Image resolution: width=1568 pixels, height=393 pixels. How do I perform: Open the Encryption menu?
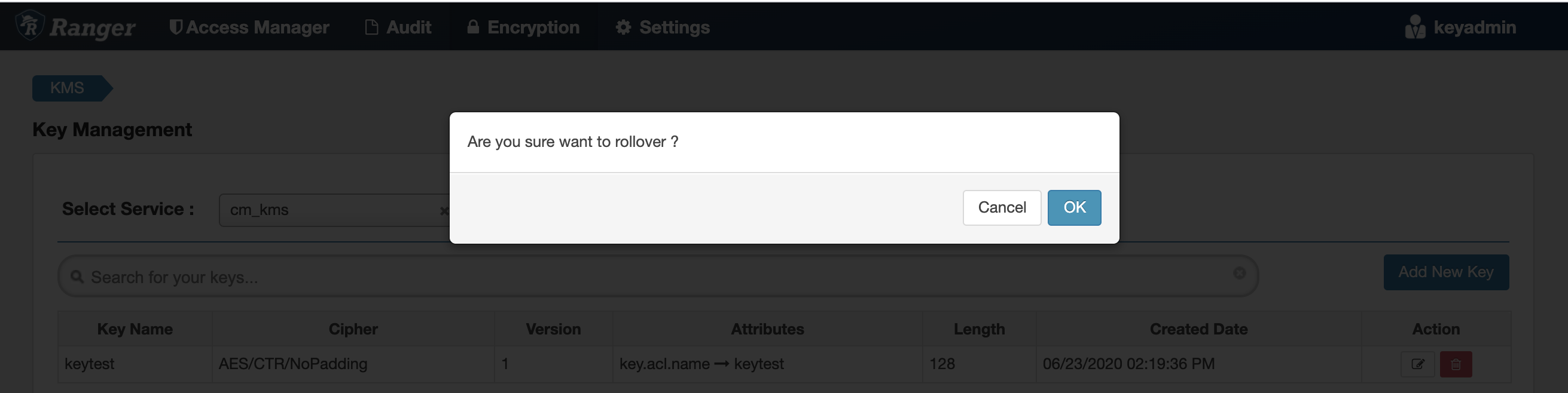[x=523, y=27]
